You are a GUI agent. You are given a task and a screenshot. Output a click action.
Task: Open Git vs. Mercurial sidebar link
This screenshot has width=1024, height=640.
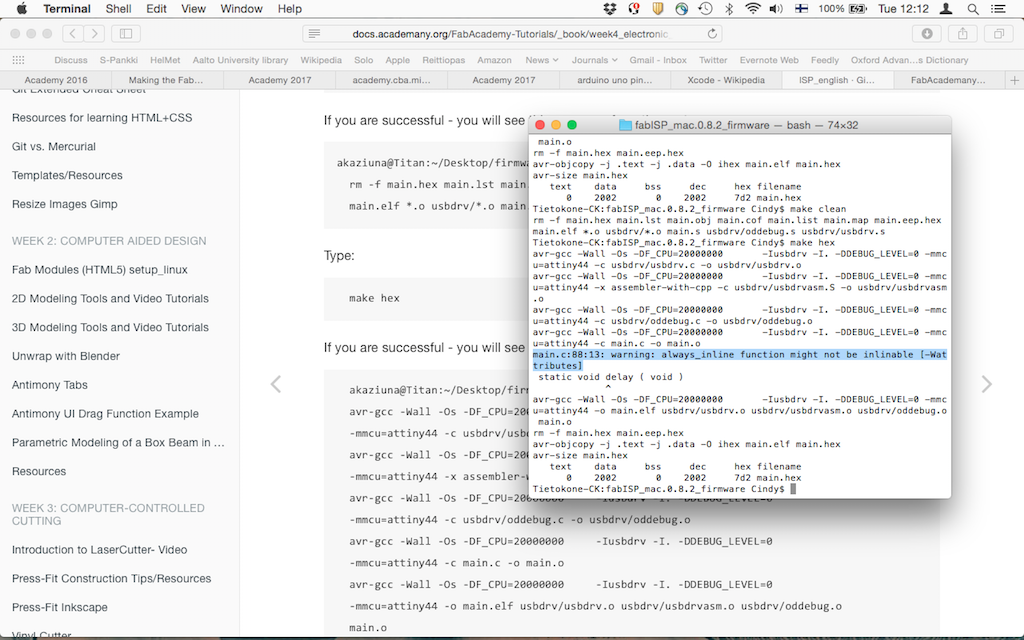(x=54, y=146)
